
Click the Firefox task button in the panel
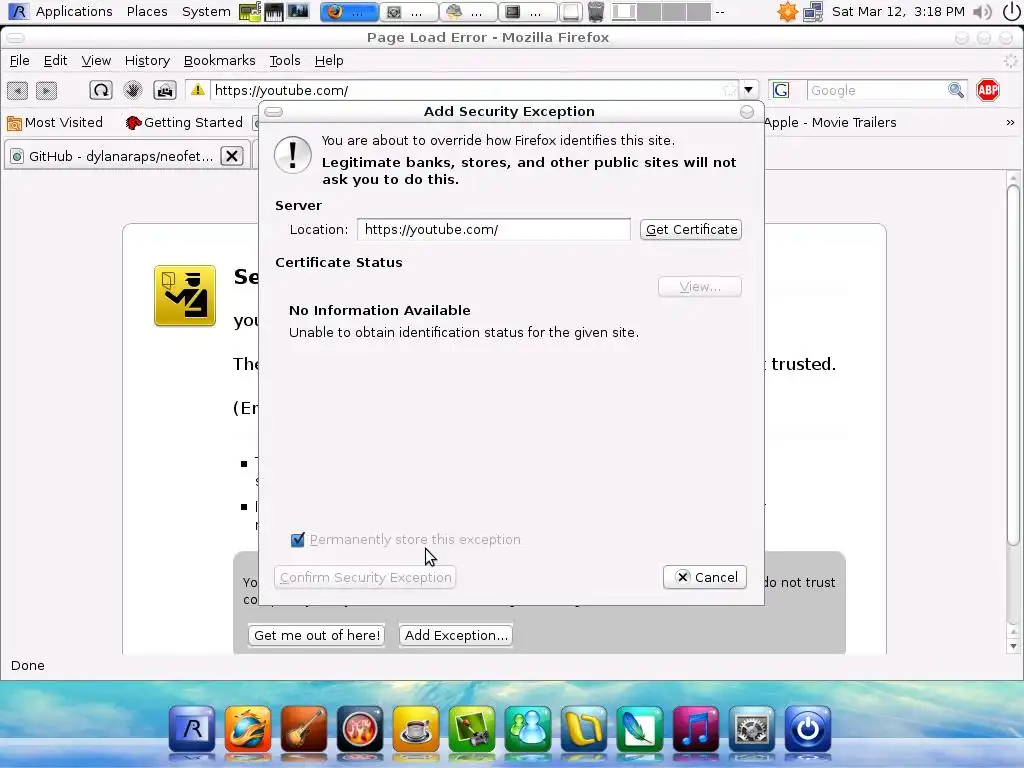pos(349,12)
